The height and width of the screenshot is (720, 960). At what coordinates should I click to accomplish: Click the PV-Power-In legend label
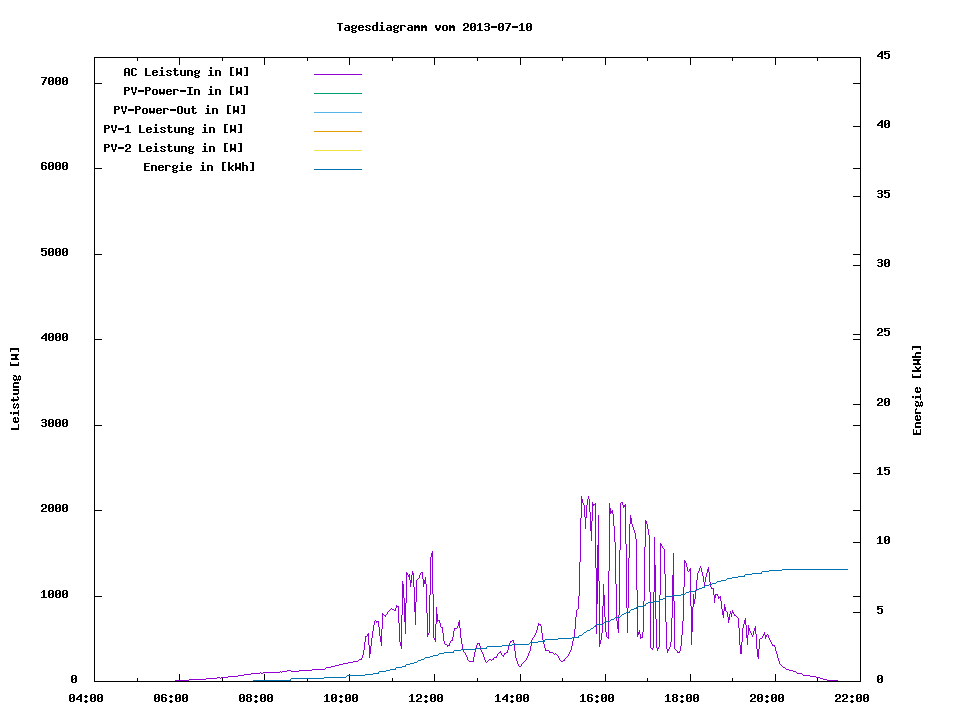click(x=193, y=91)
